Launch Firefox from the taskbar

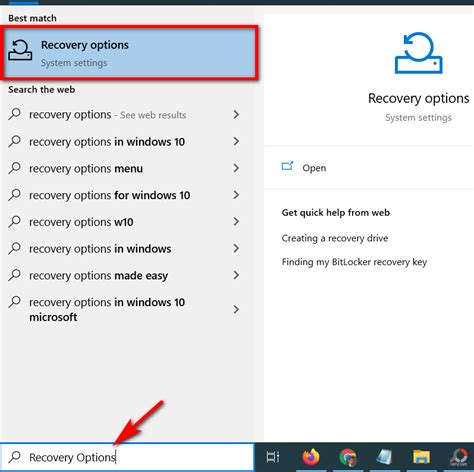(x=311, y=457)
